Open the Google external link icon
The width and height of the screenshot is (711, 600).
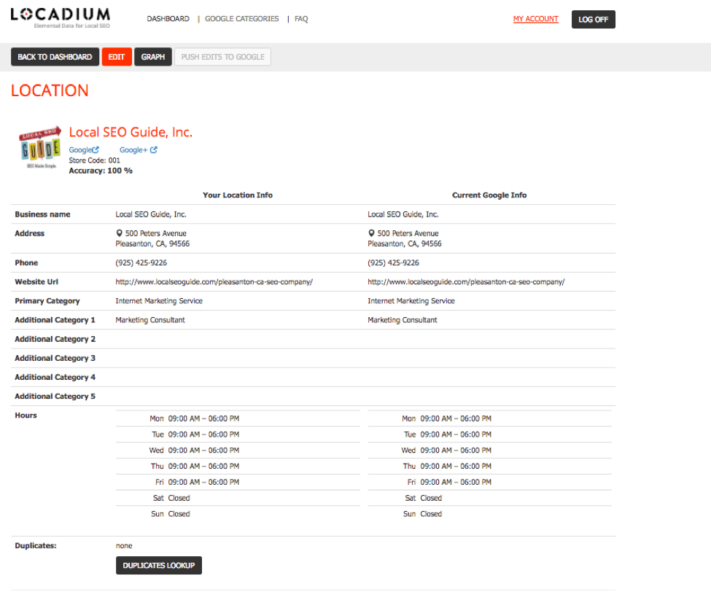point(96,150)
